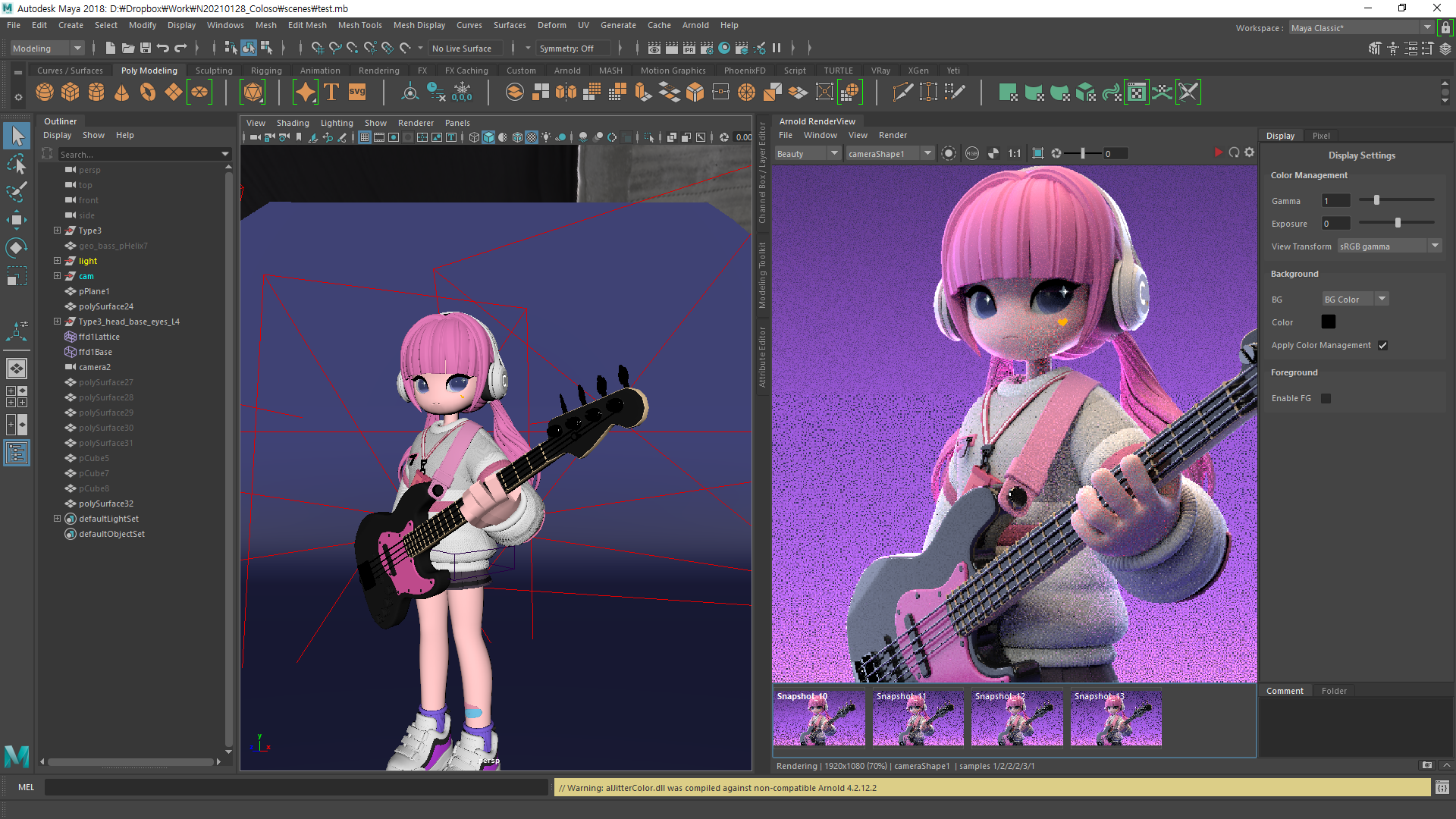Open the cameraShape1 camera dropdown

(890, 153)
